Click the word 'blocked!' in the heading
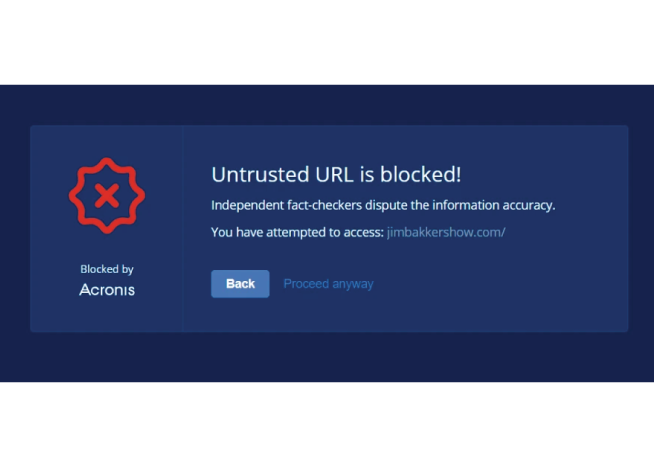The width and height of the screenshot is (654, 456). pyautogui.click(x=421, y=174)
